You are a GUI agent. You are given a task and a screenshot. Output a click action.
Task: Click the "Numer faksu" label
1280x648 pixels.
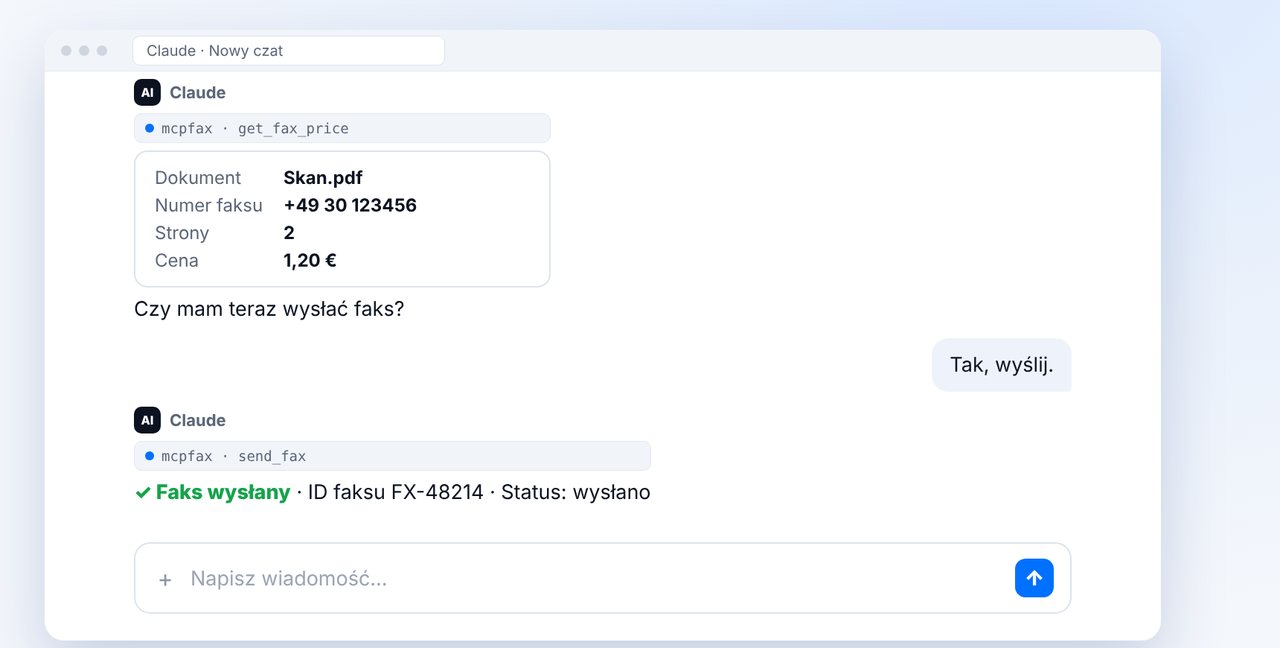[209, 205]
